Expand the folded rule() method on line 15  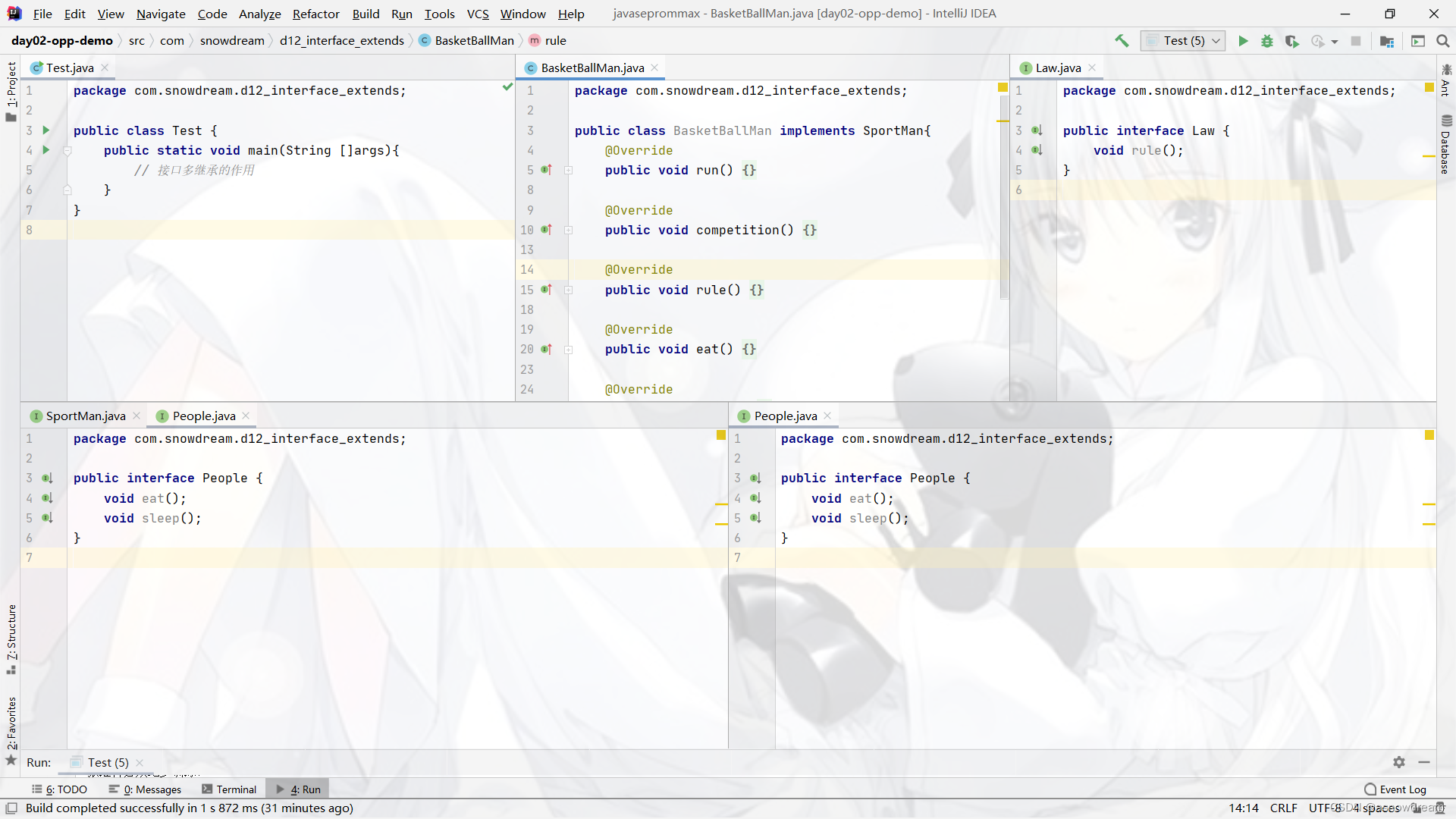coord(568,290)
